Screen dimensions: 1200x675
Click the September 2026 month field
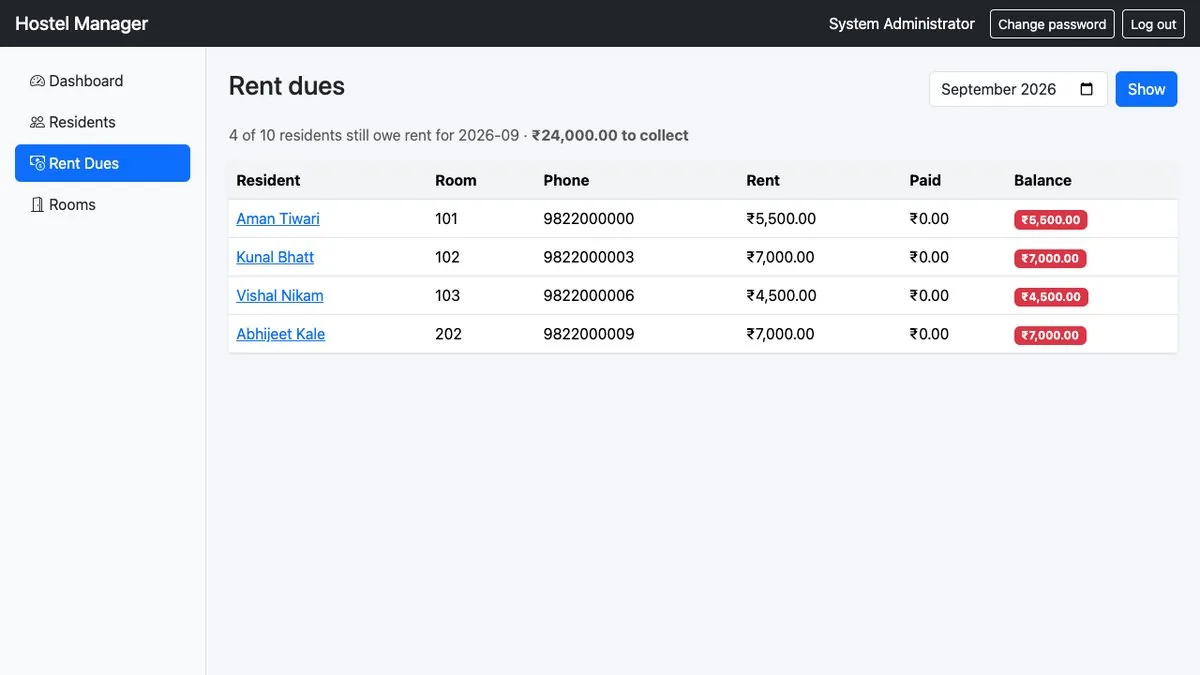click(x=1018, y=89)
